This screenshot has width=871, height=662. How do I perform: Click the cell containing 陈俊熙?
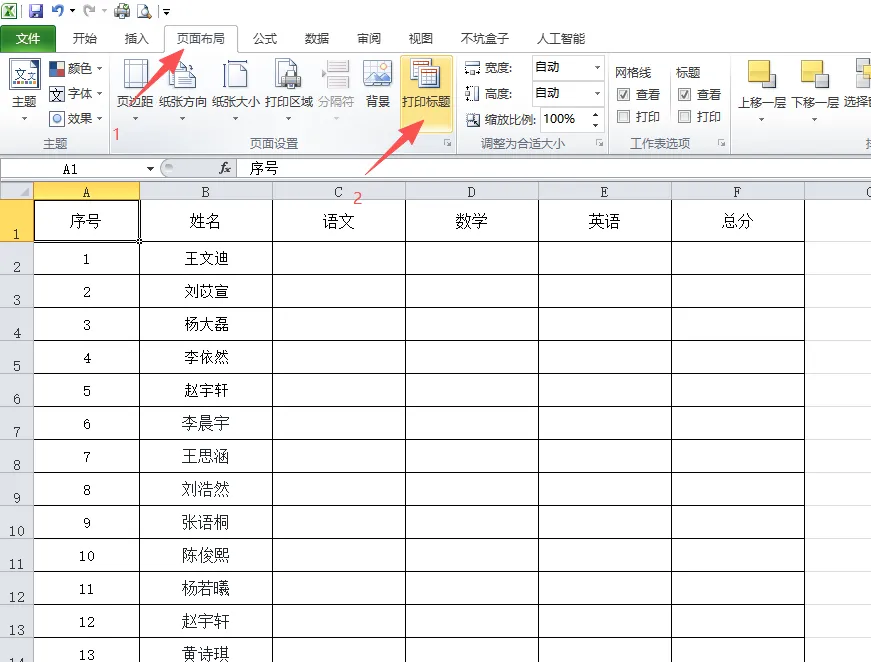[x=206, y=555]
